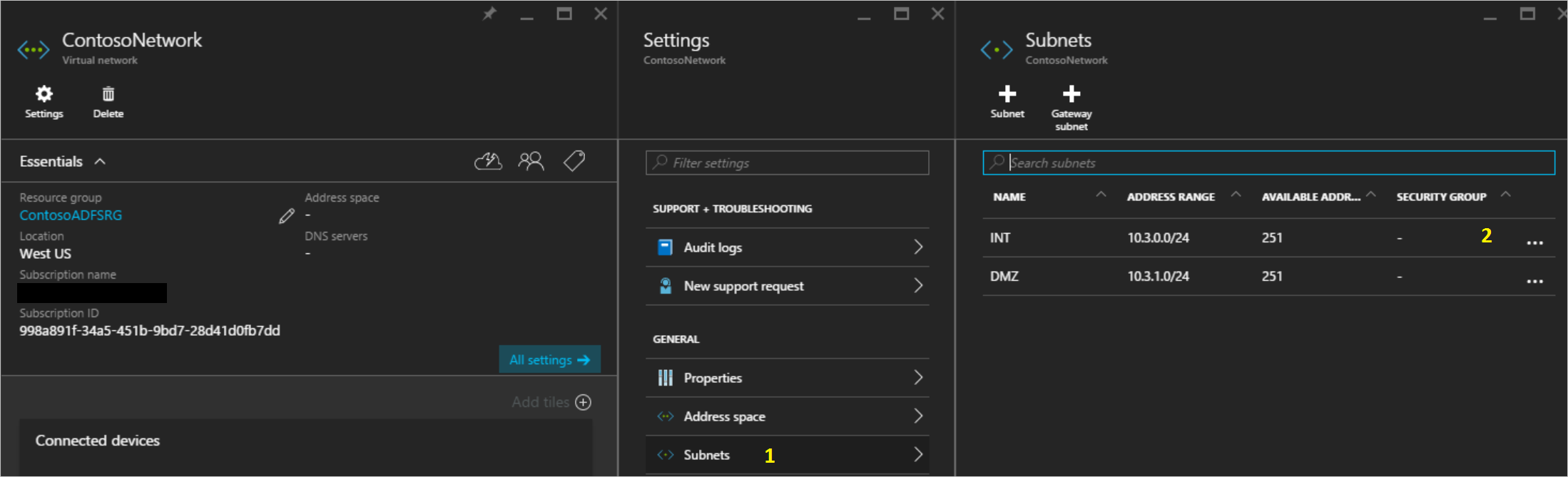Open context menu for DMZ subnet
Screen dimensions: 1568x477
(x=1535, y=282)
